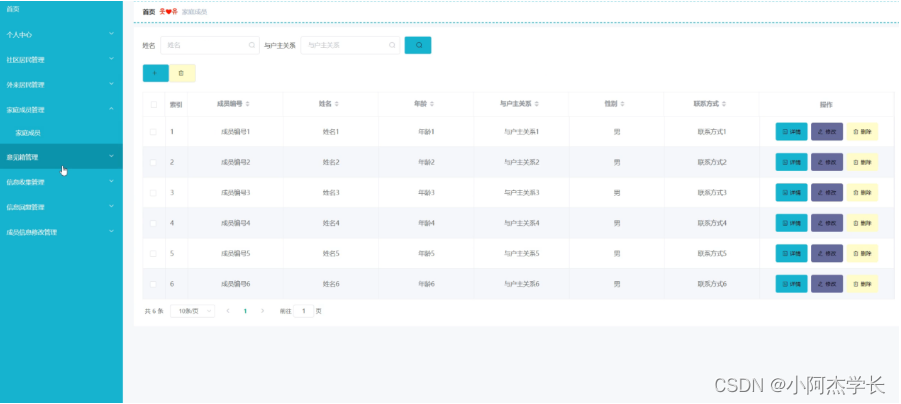Sort the table by 年龄 column
The image size is (901, 404).
(432, 104)
